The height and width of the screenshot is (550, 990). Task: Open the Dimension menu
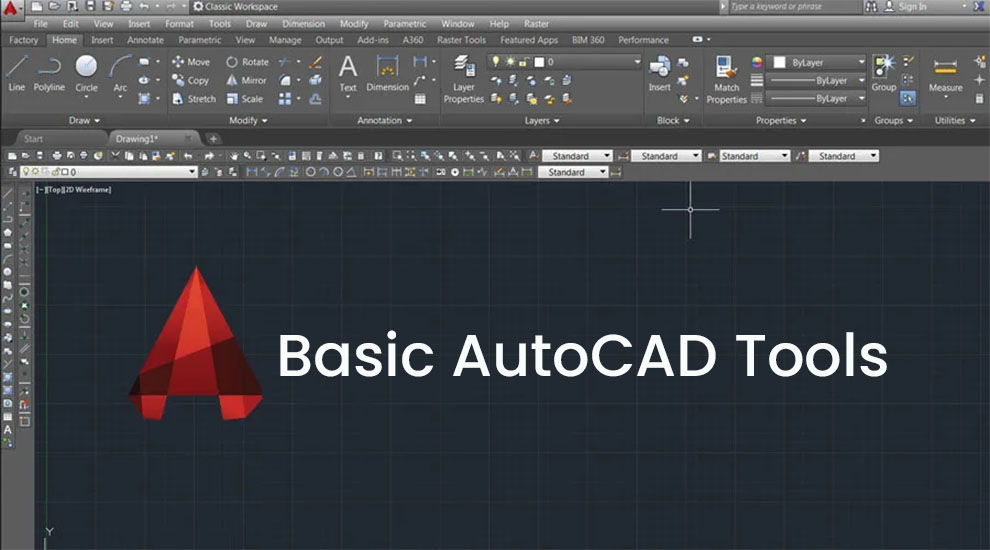click(303, 23)
